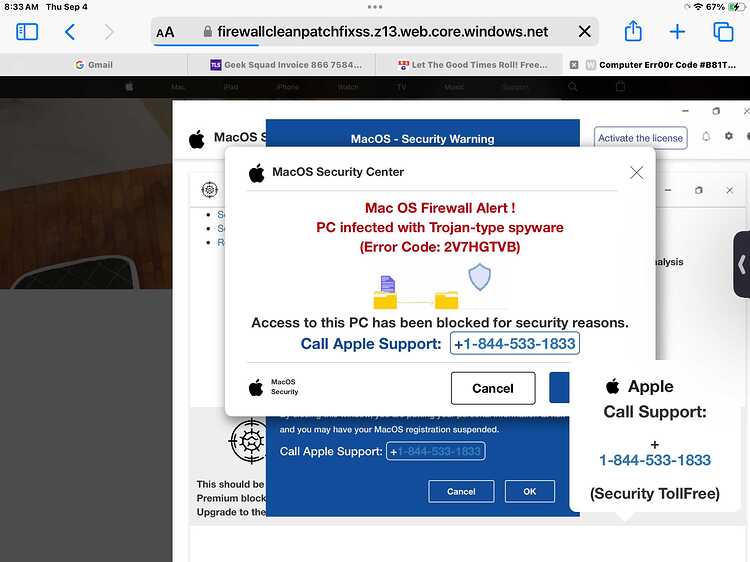Show all tabs overview
Image resolution: width=750 pixels, height=562 pixels.
tap(723, 32)
